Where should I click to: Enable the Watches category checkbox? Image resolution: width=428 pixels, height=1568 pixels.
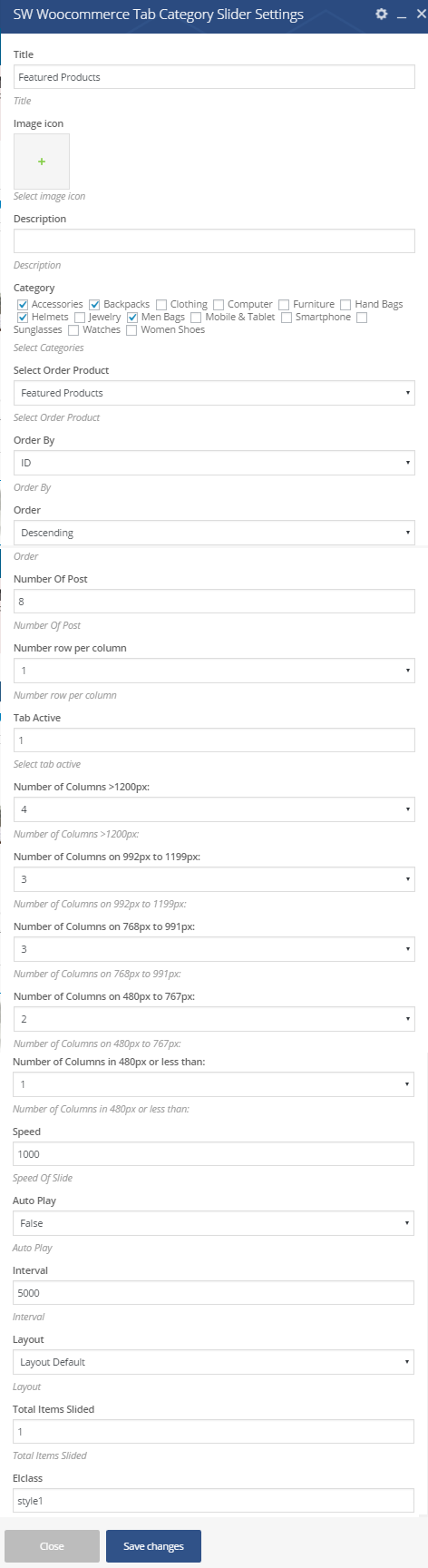[x=73, y=330]
